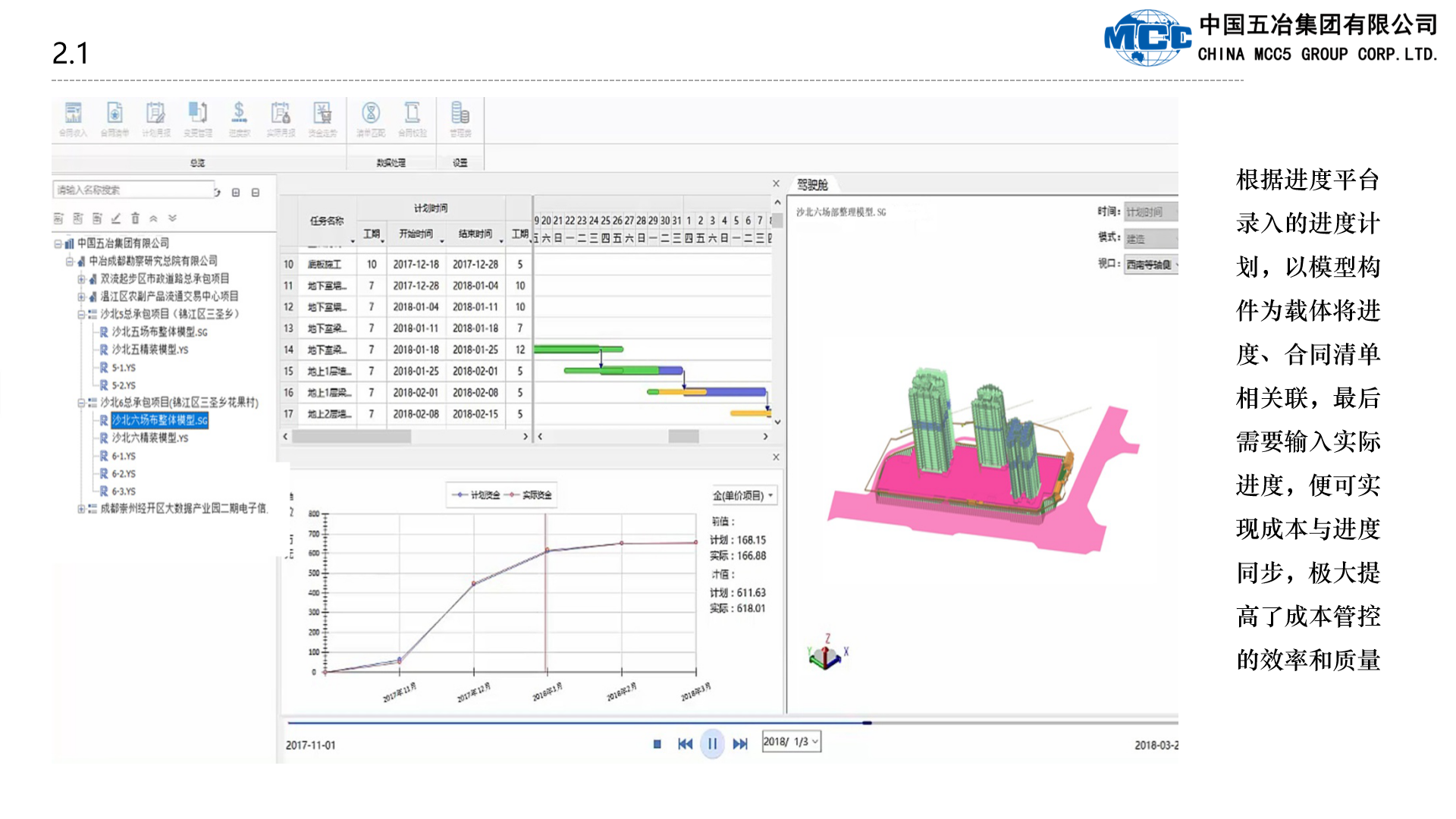The height and width of the screenshot is (819, 1456).
Task: Close the Gantt chart panel
Action: (x=776, y=184)
